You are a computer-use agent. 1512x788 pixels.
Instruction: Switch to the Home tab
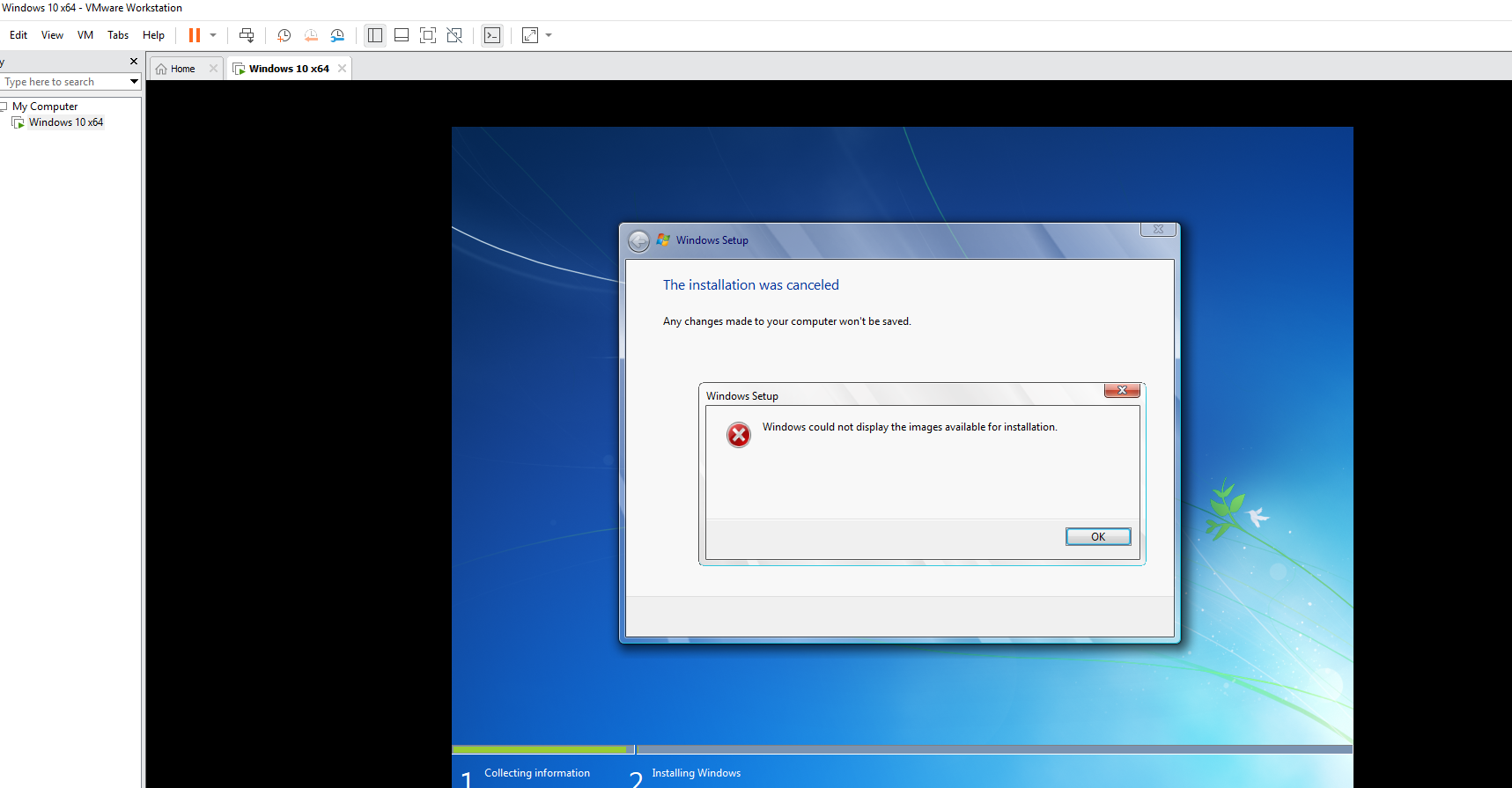point(186,69)
